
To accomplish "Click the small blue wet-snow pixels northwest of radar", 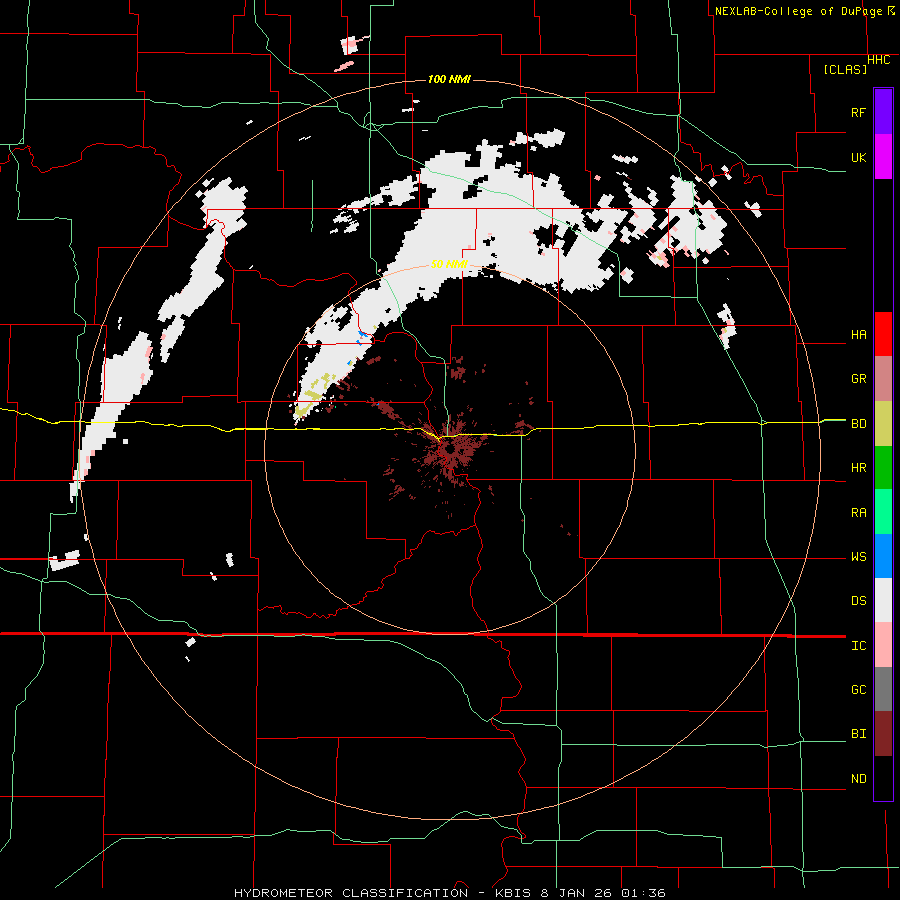I will [x=362, y=337].
